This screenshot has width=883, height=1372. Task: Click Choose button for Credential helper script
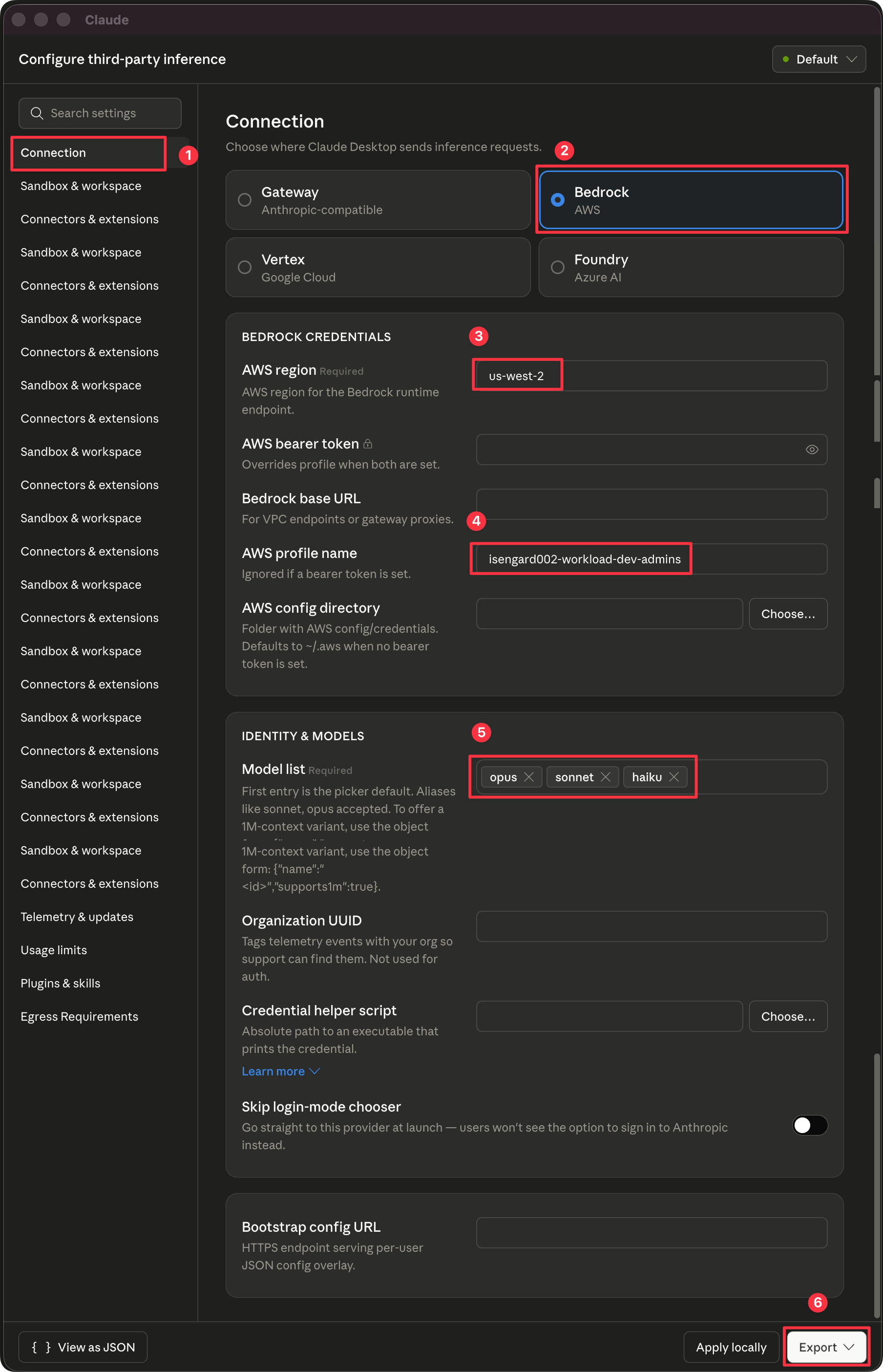[788, 1016]
